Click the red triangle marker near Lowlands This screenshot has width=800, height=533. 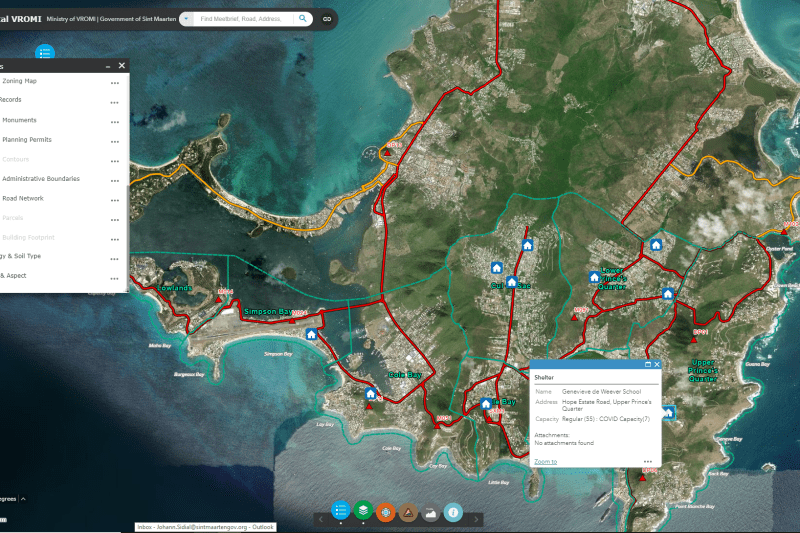pyautogui.click(x=219, y=299)
